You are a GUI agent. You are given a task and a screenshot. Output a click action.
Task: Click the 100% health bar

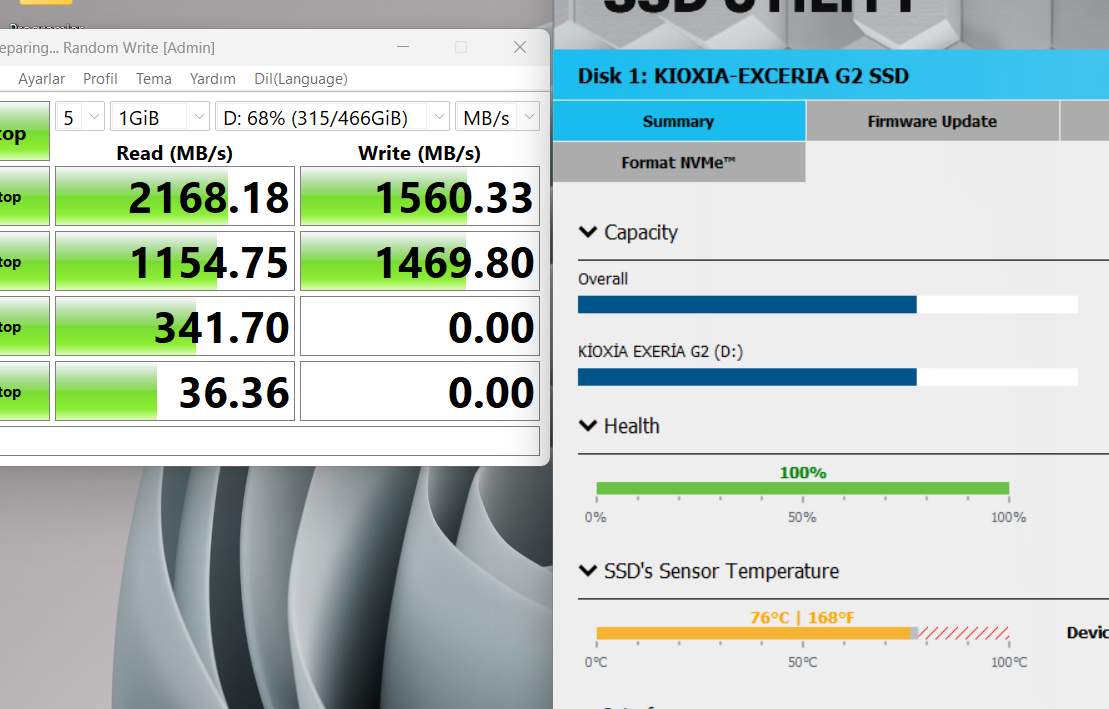click(x=803, y=488)
